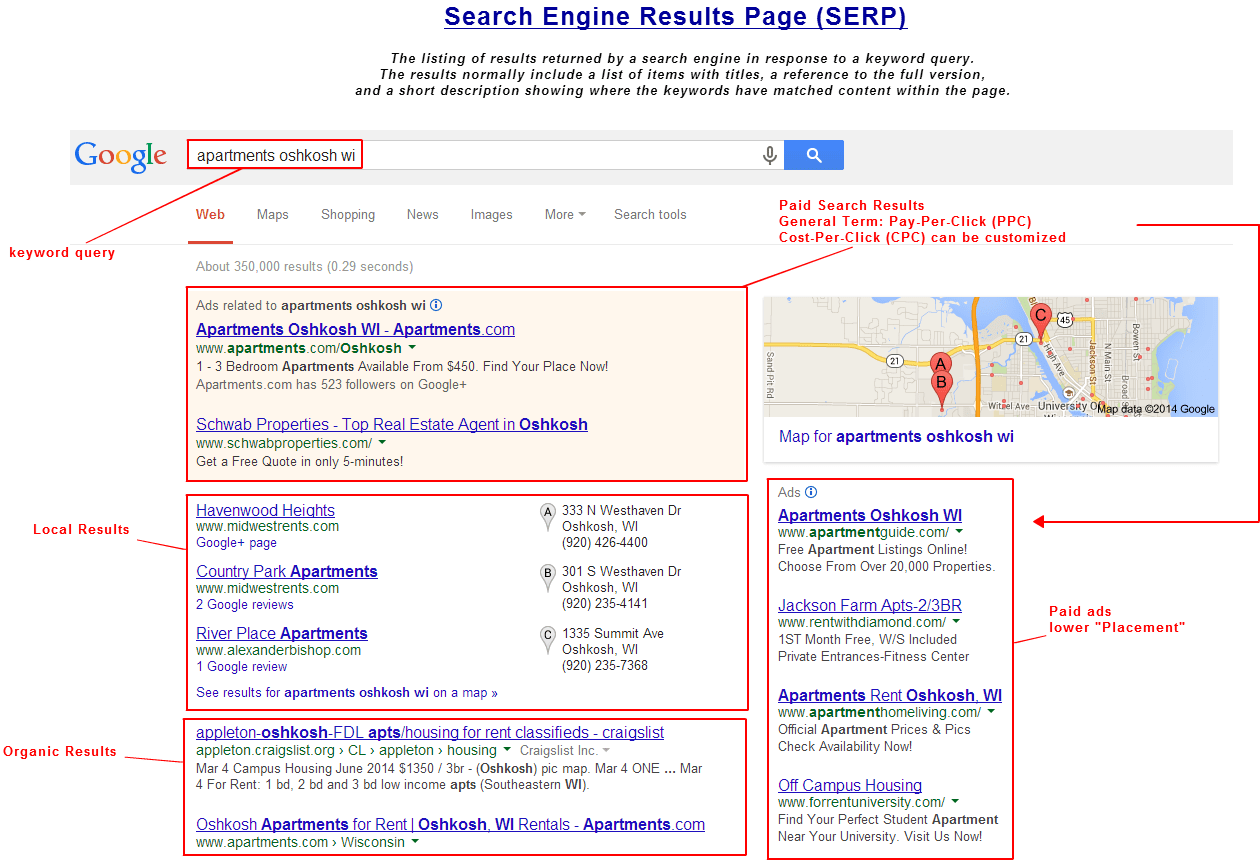Open the craigslist housing for rent result
1260x860 pixels.
click(x=430, y=733)
